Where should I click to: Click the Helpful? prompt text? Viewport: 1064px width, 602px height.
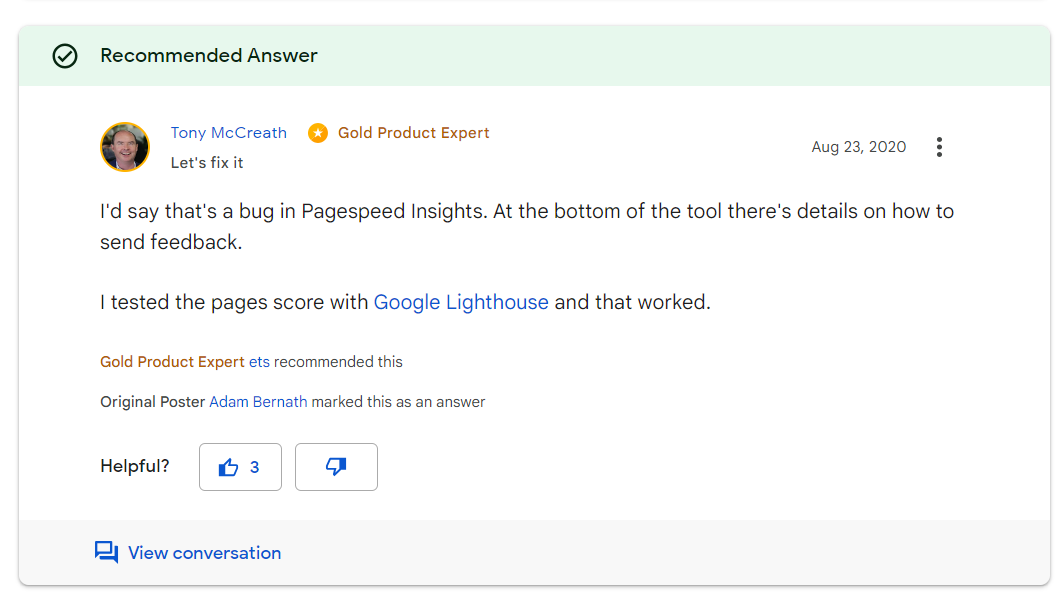click(134, 466)
